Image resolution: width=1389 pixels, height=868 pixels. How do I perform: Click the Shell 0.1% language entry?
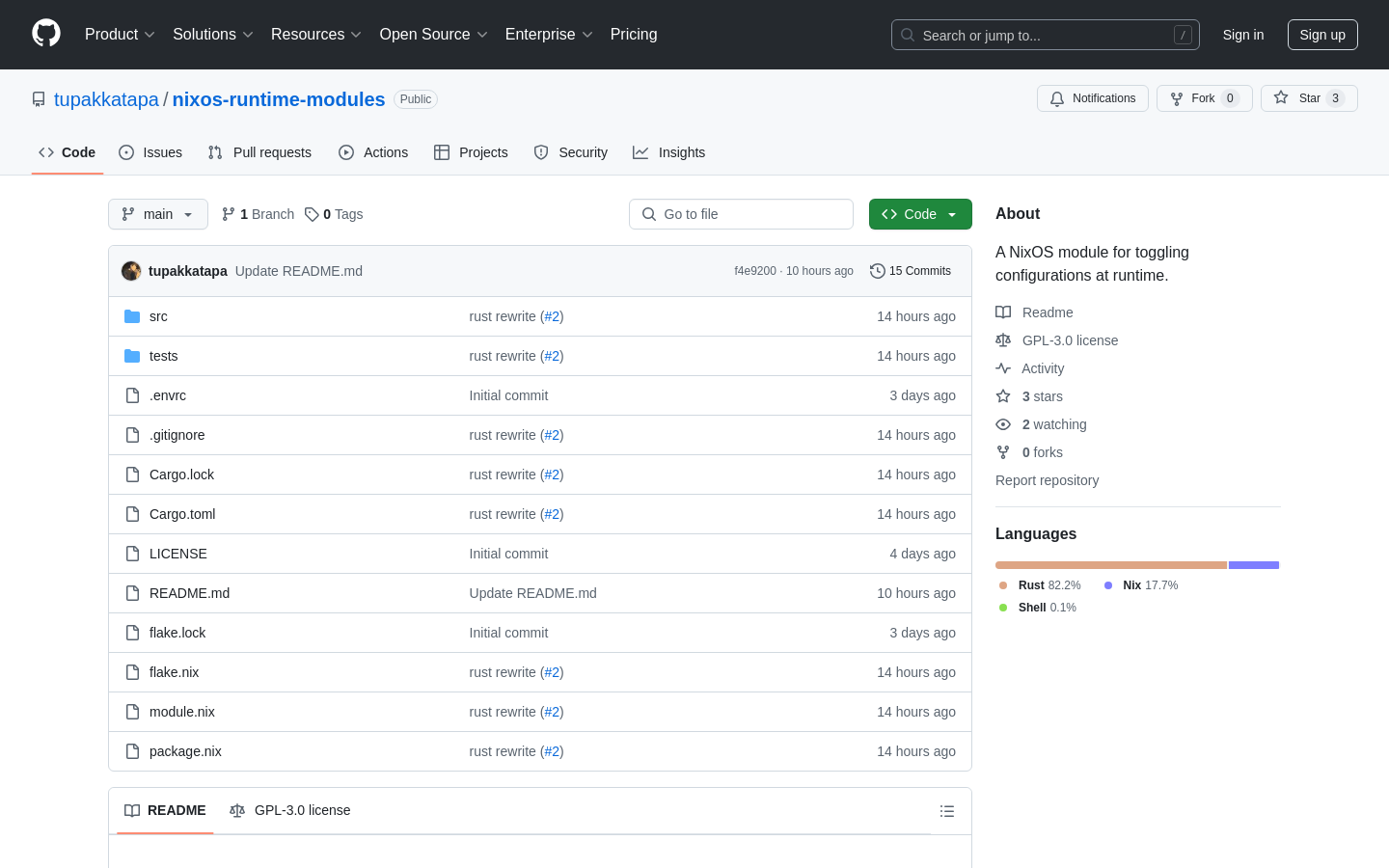pos(1038,608)
